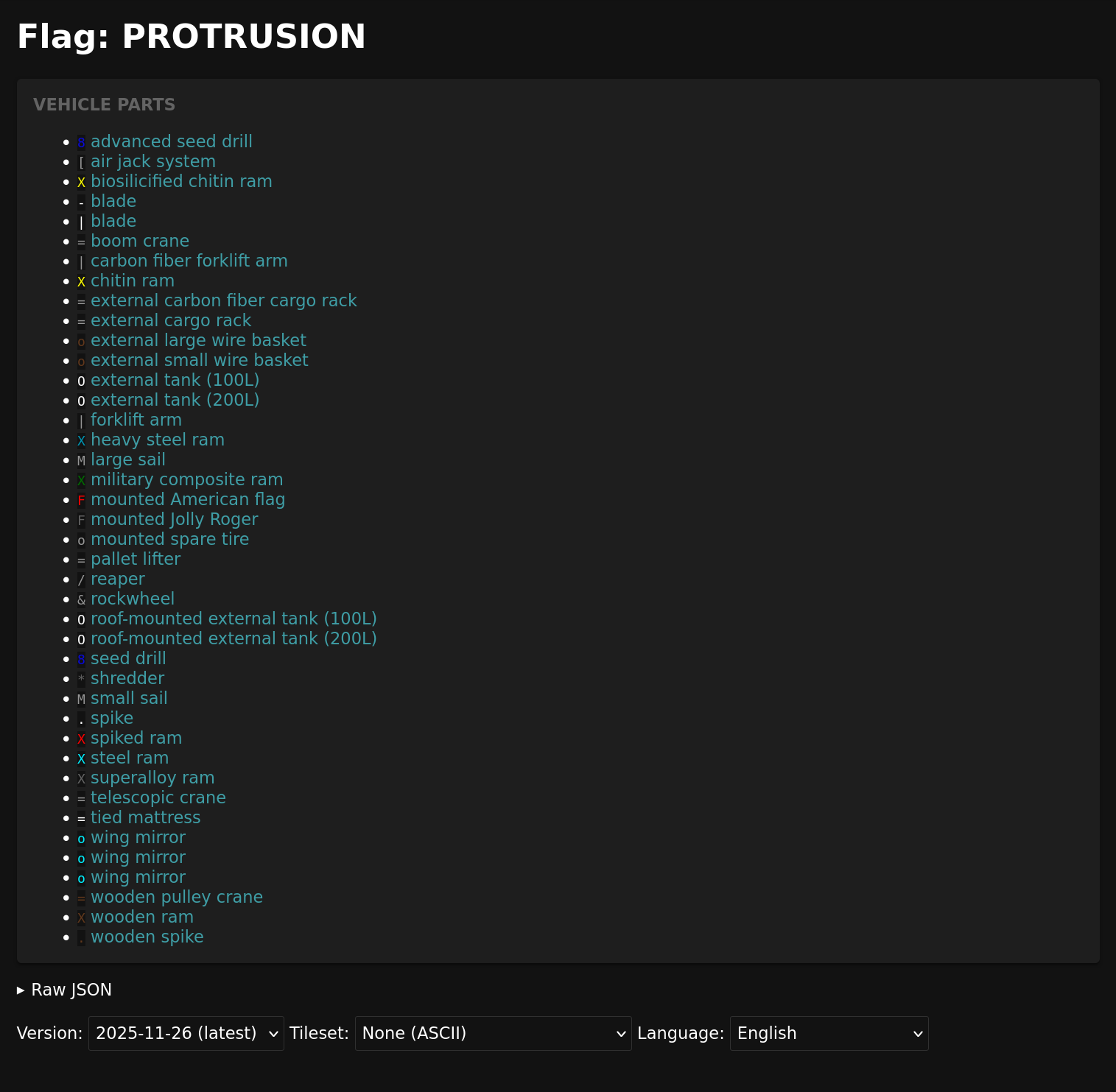
Task: Open mounted spare tire link
Action: (x=170, y=539)
